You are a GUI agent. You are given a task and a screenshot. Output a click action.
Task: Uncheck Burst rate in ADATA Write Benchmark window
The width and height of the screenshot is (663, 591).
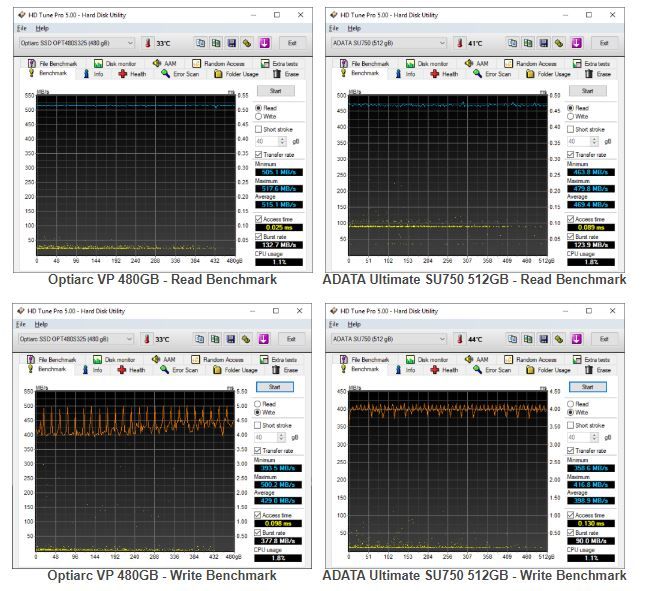click(x=570, y=532)
